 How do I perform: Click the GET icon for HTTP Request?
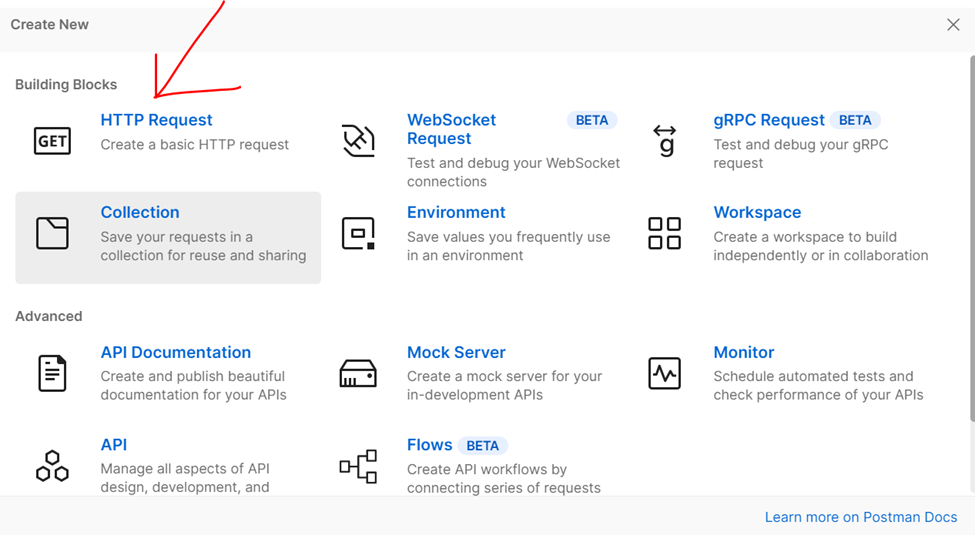[x=52, y=141]
